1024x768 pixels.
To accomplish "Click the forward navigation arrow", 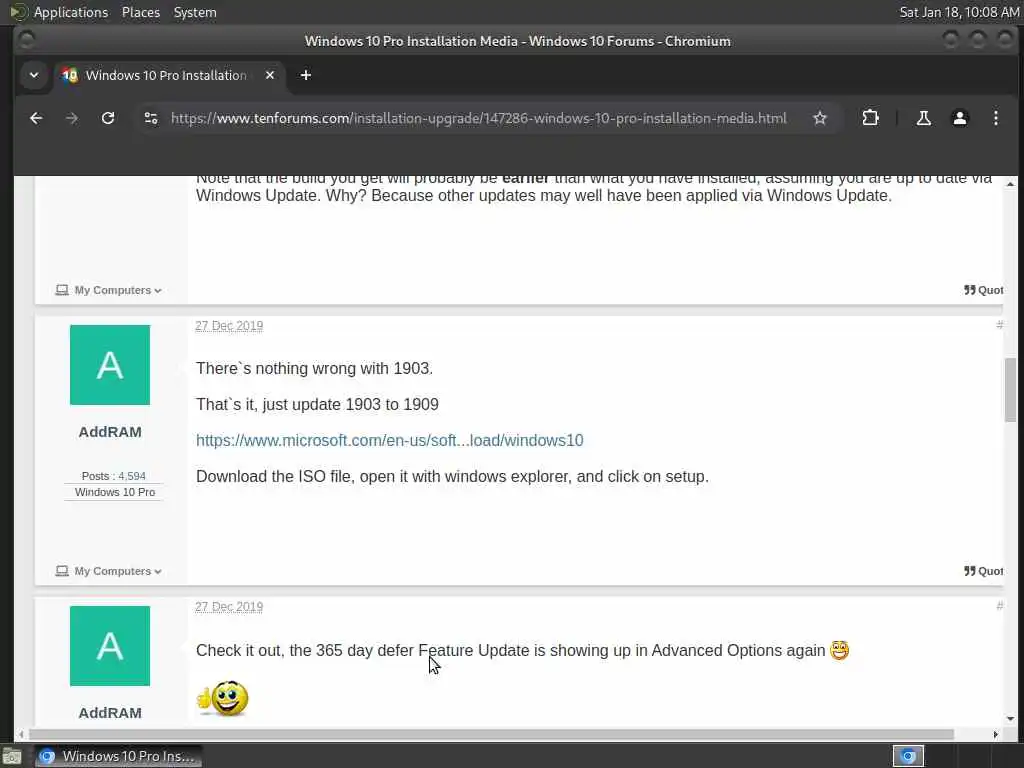I will coord(72,118).
